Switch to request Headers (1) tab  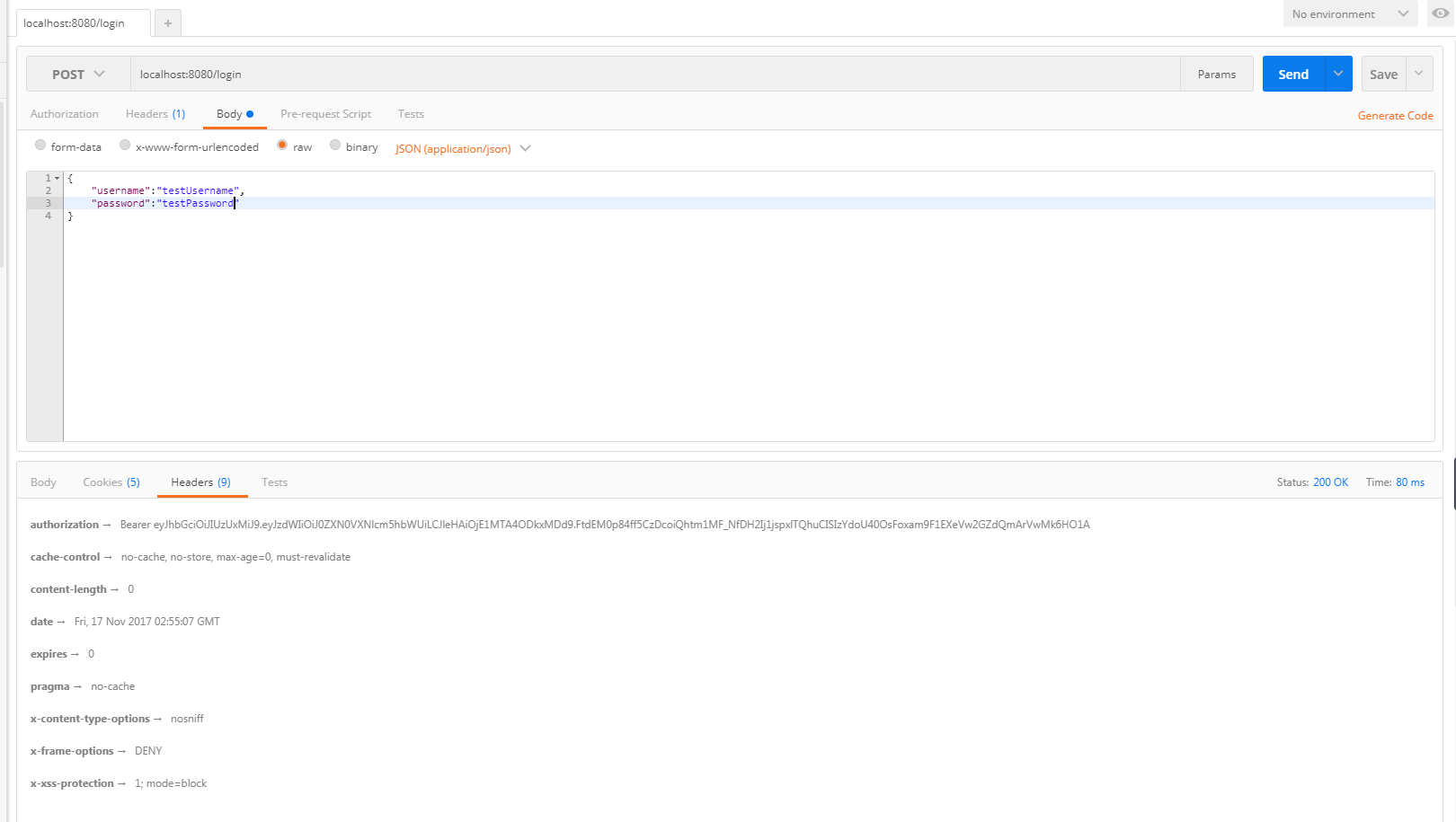(155, 114)
